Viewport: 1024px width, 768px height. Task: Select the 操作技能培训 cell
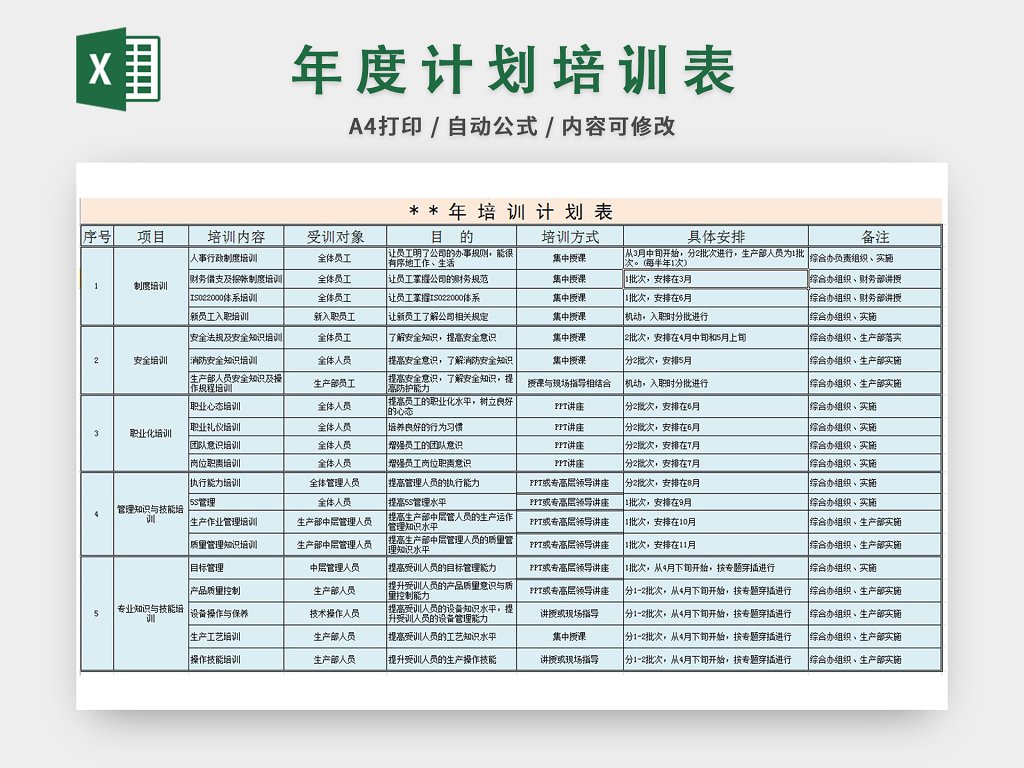236,660
